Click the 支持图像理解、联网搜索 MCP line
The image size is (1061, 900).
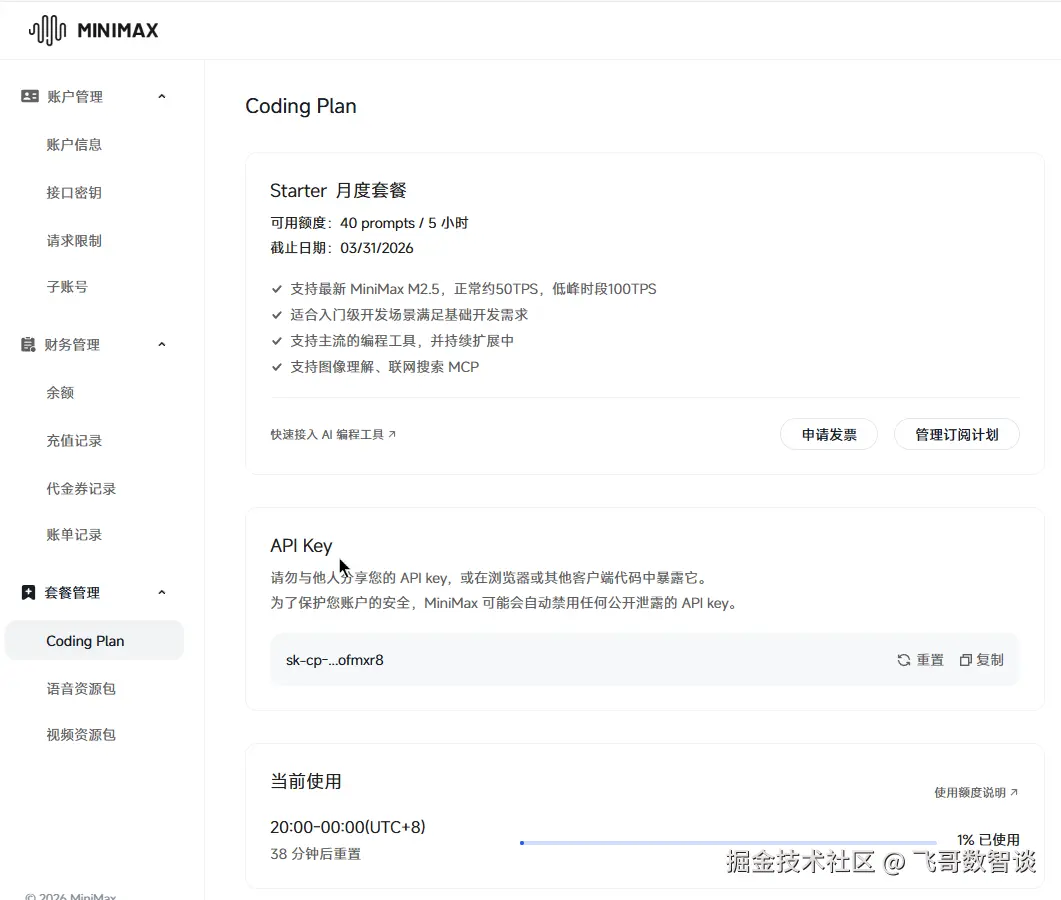coord(384,367)
